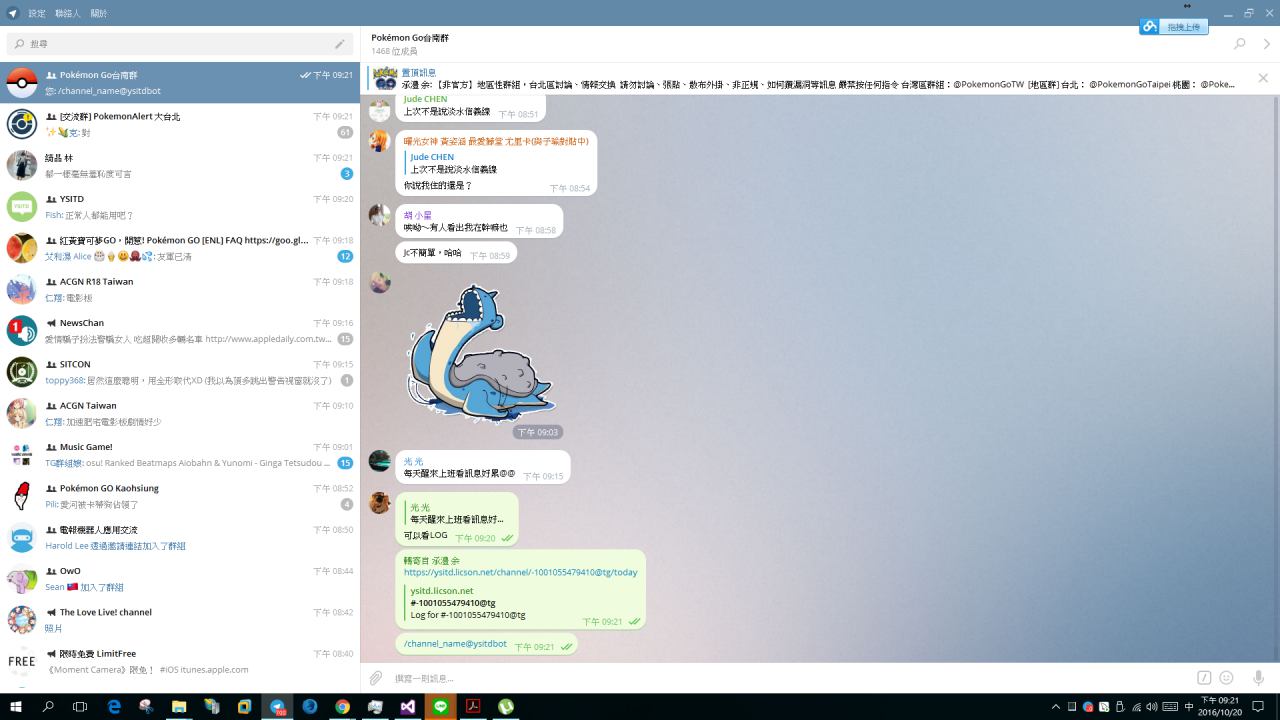Click the 拖拽上传 upload button
1280x720 pixels.
[1174, 27]
